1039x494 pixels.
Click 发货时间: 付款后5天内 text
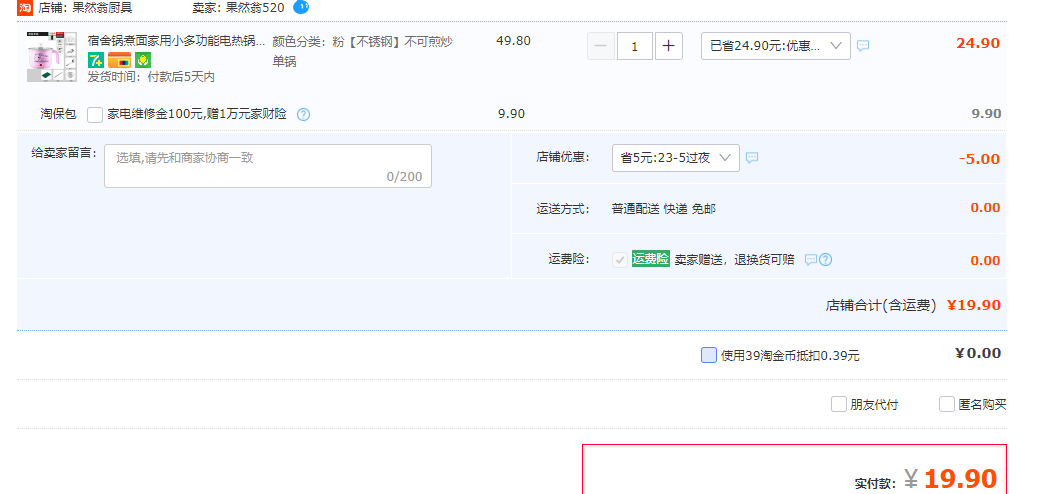click(x=151, y=77)
